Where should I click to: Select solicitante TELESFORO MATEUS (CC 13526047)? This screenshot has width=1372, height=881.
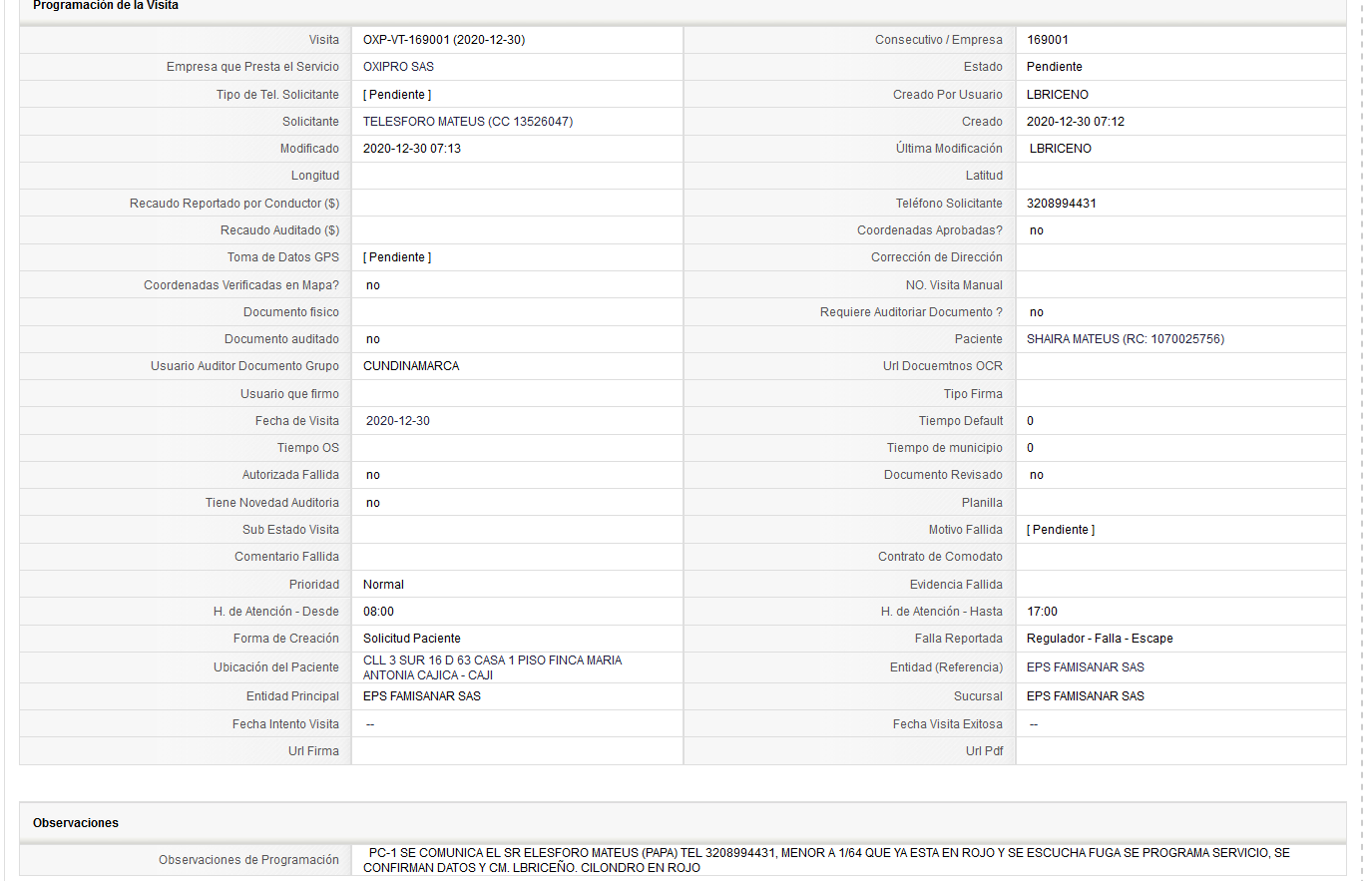468,122
